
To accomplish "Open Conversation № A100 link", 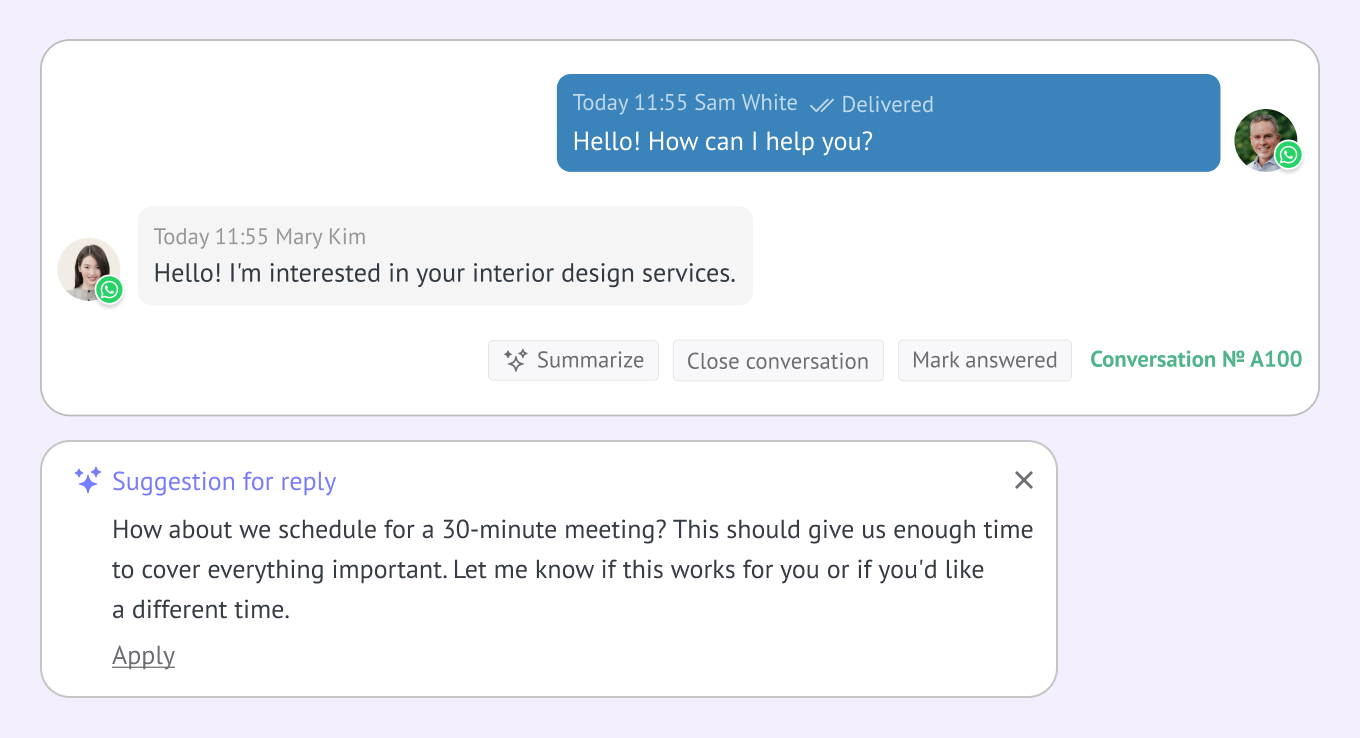I will (1196, 359).
